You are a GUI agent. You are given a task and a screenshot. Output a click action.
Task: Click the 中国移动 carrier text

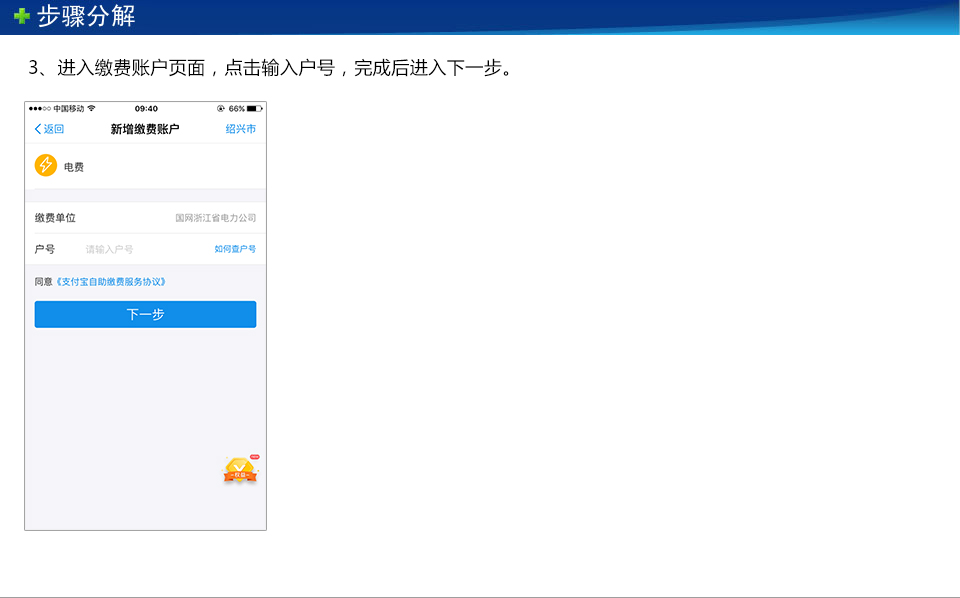point(69,108)
